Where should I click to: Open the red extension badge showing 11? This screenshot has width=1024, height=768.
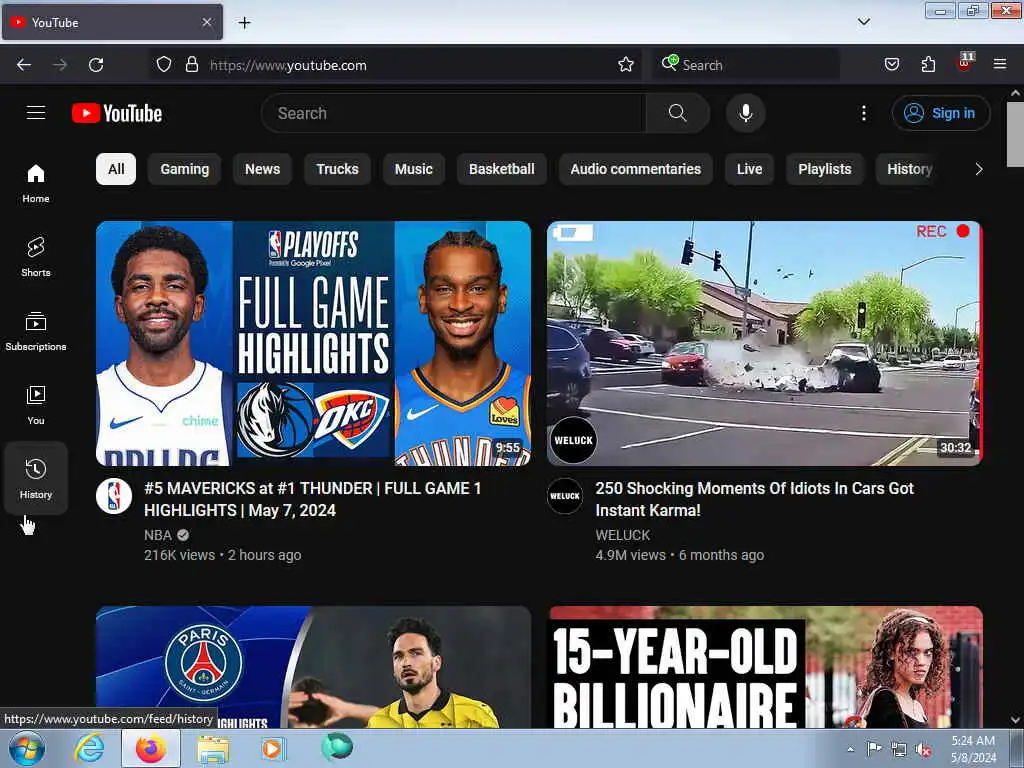pos(965,63)
